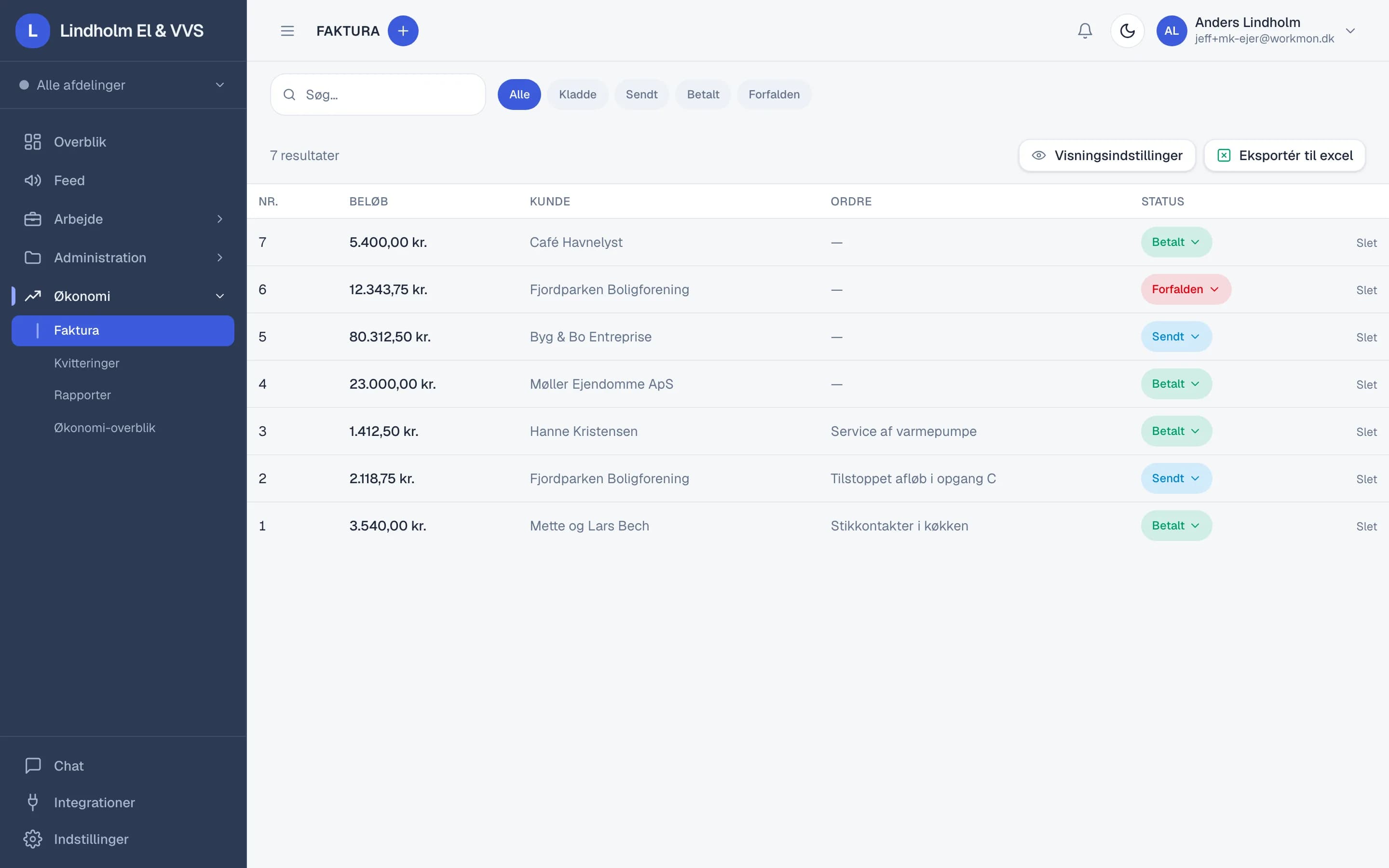Expand the Arbejde menu
The image size is (1389, 868).
point(123,219)
